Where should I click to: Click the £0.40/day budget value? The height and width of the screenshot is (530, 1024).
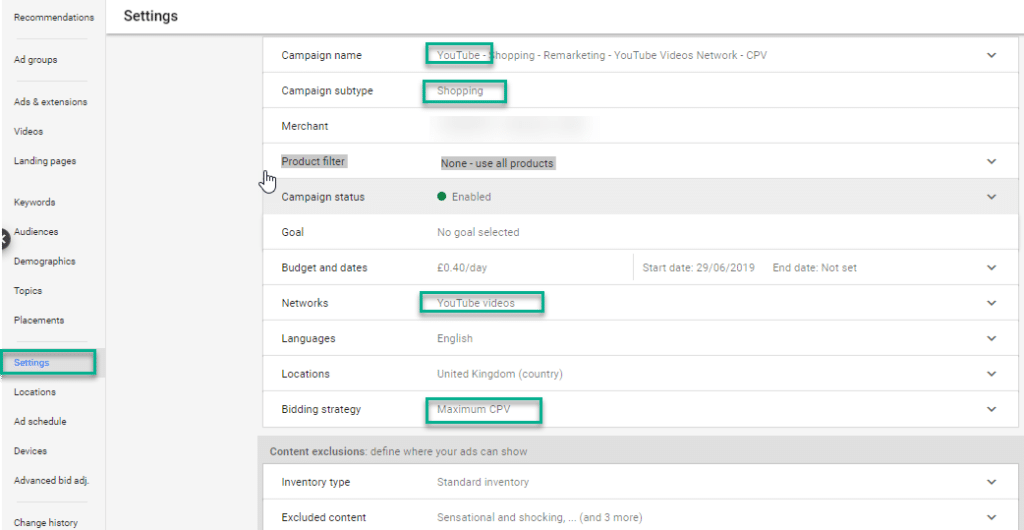464,268
